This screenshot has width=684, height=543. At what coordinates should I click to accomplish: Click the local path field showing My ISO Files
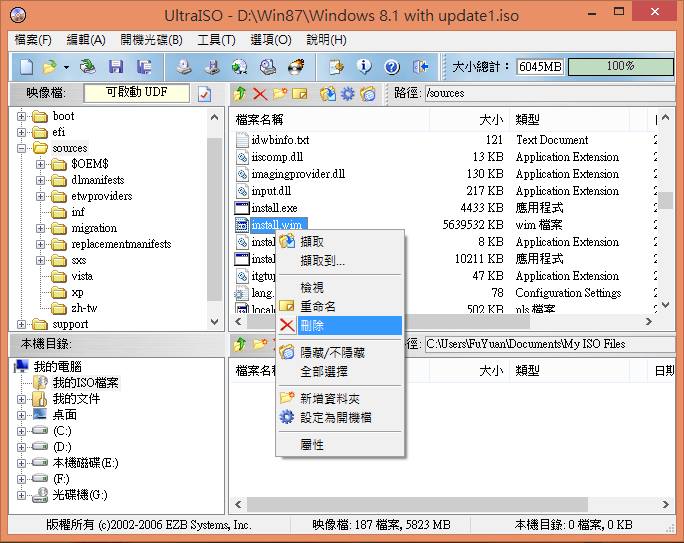(x=550, y=344)
